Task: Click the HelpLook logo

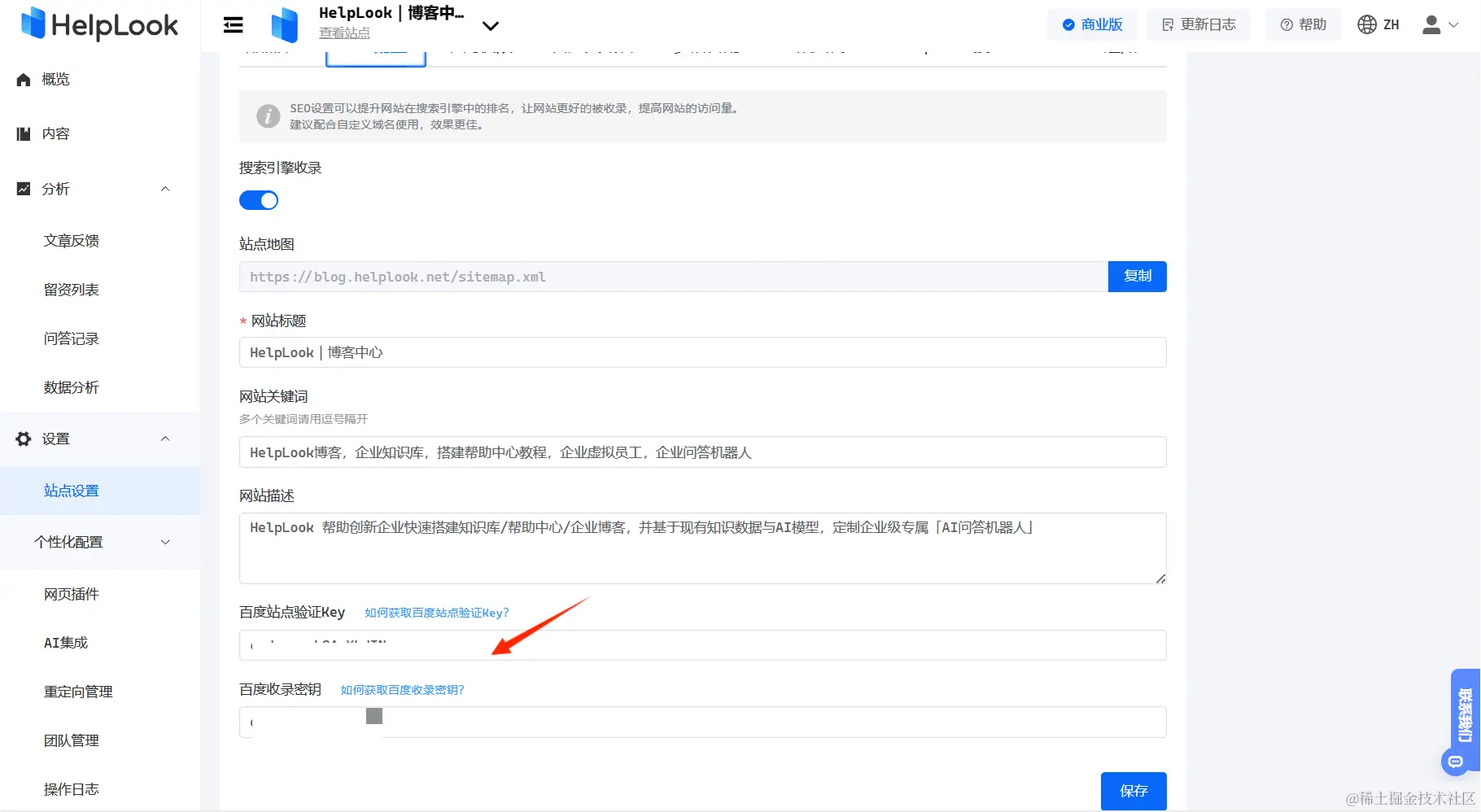Action: pos(99,24)
